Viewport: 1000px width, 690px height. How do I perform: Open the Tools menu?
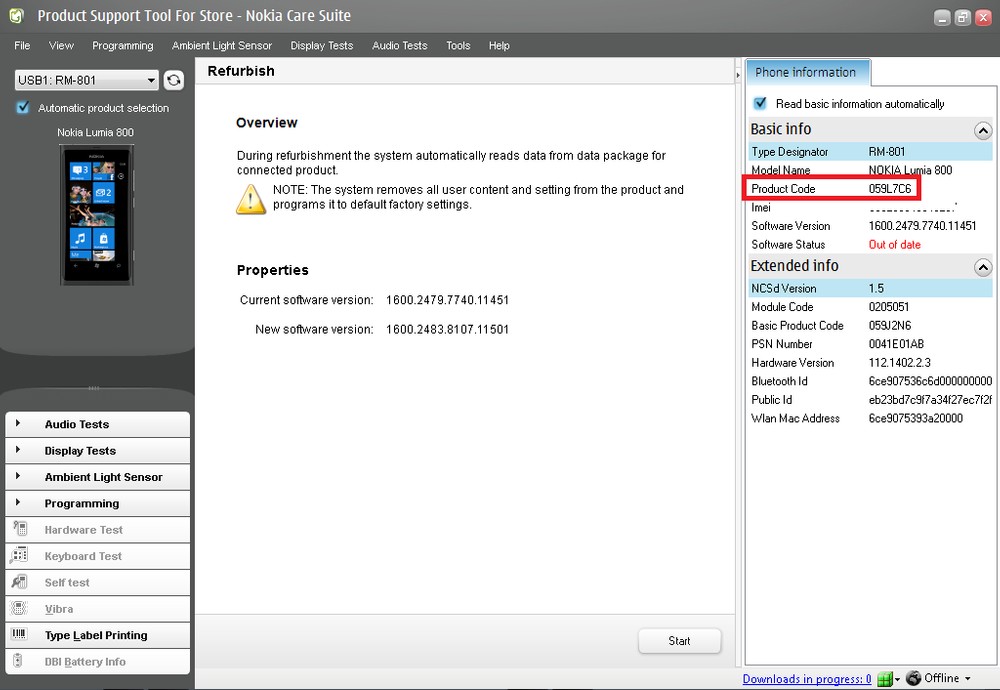click(x=458, y=45)
